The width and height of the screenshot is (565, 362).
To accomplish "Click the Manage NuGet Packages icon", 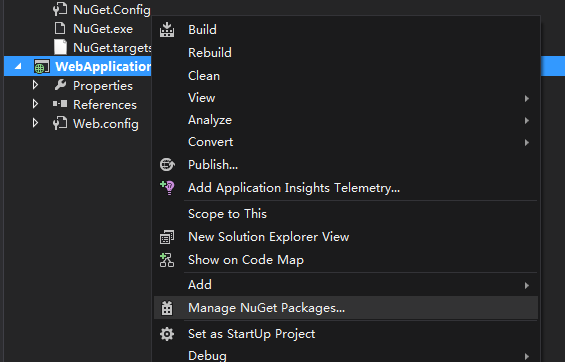I will (167, 308).
